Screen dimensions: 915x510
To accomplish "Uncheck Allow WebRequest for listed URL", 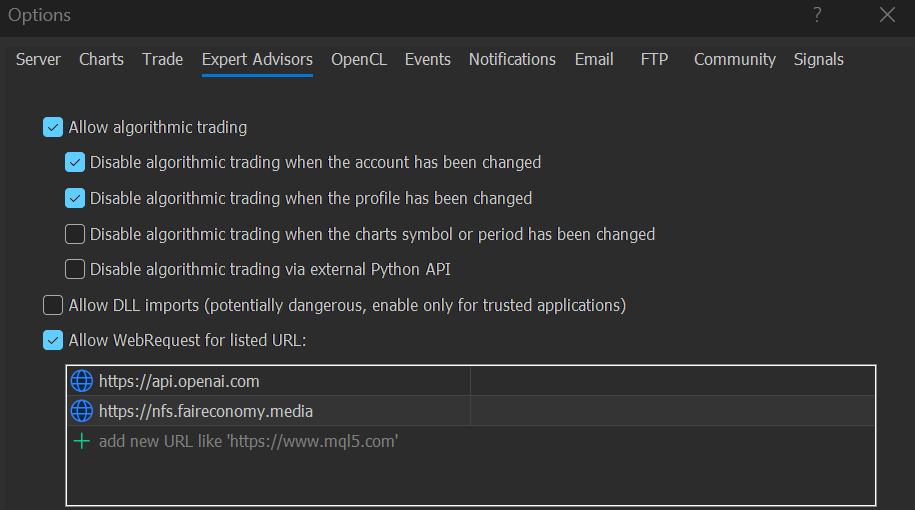I will point(53,340).
